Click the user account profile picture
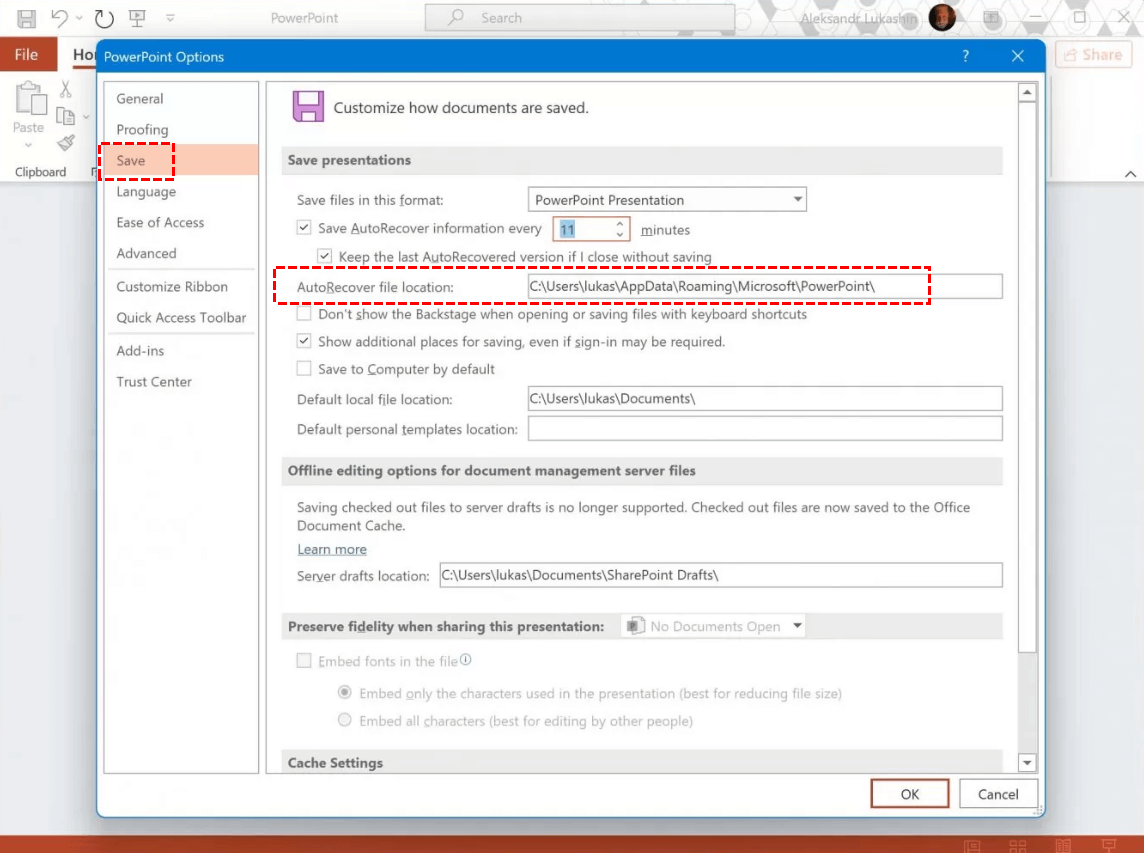 942,18
